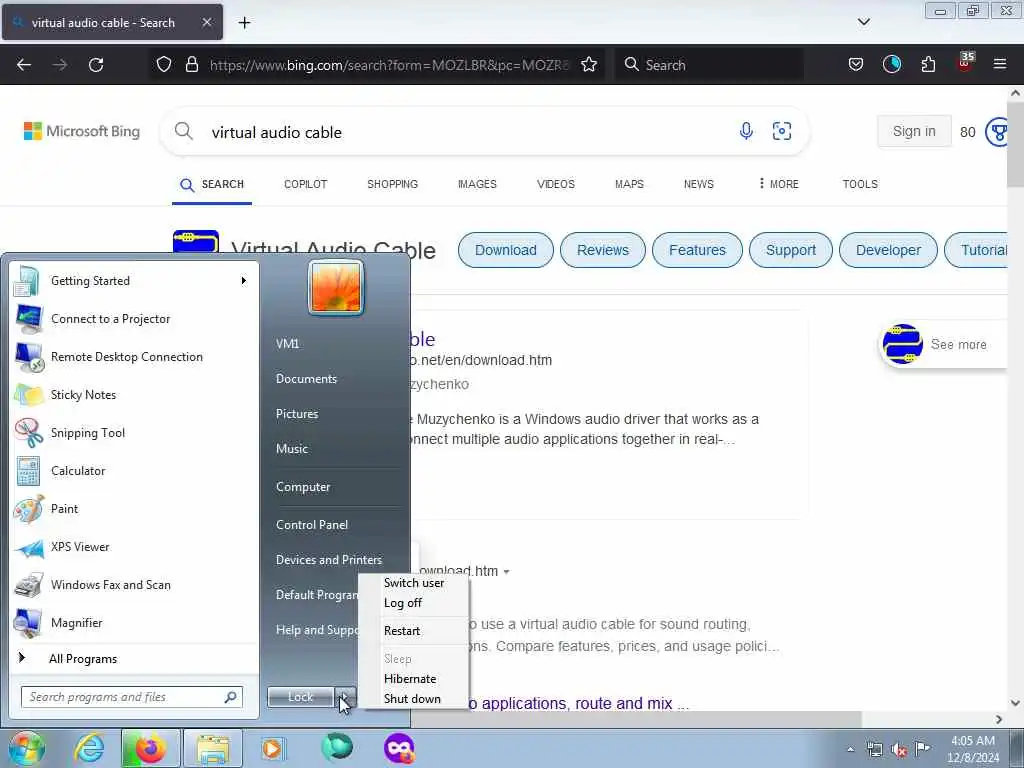Switch to Bing IMAGES tab
The image size is (1024, 768).
(477, 184)
